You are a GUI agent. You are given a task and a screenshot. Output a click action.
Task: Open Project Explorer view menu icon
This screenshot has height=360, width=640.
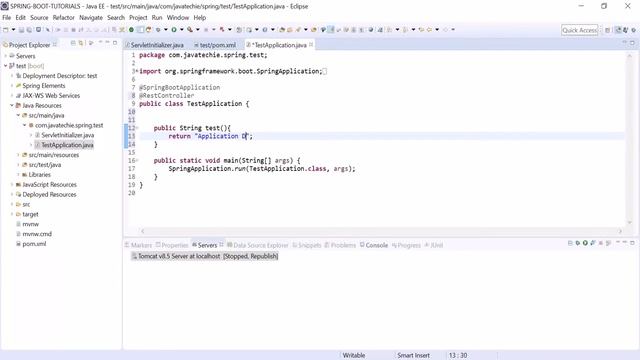point(100,42)
